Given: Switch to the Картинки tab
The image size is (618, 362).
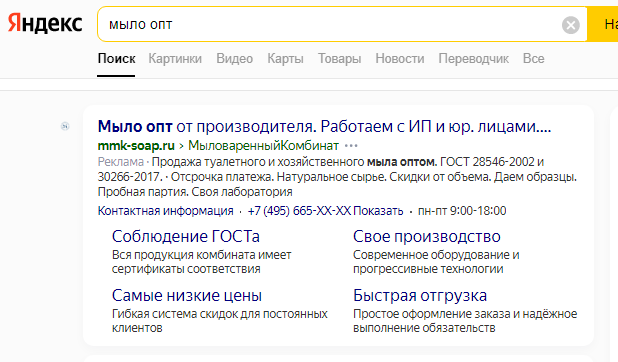Looking at the screenshot, I should tap(175, 59).
